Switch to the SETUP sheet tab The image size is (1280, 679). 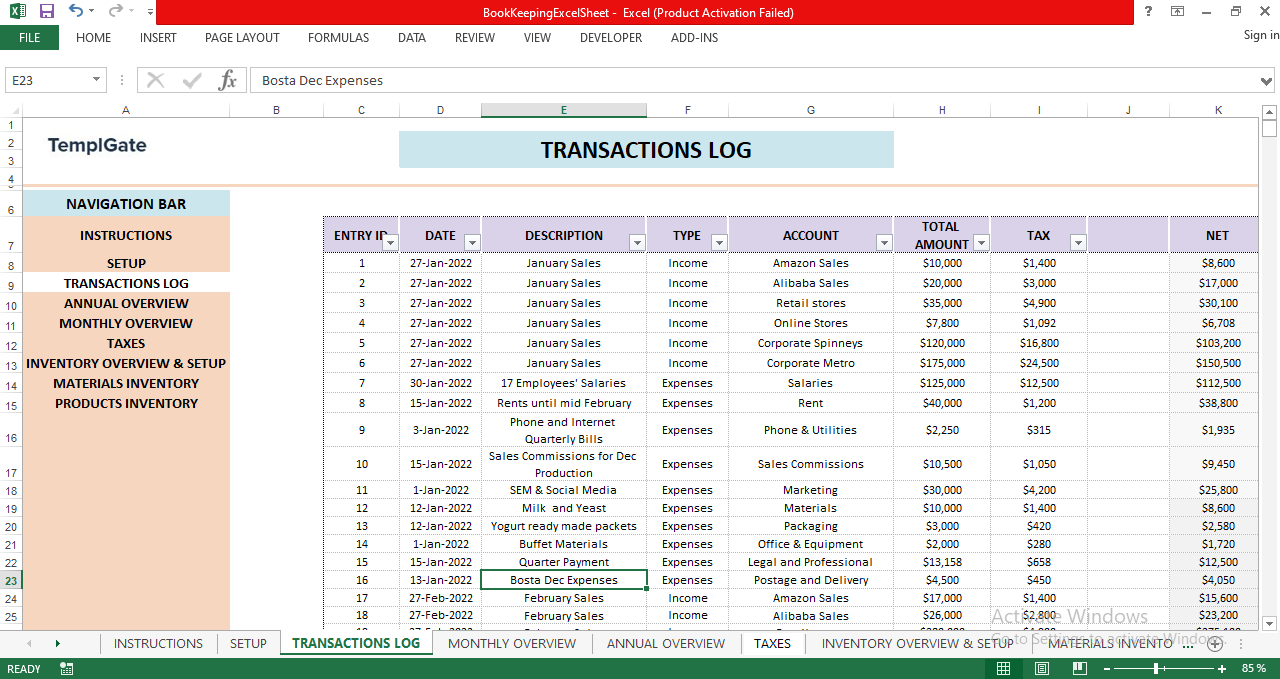pyautogui.click(x=248, y=644)
